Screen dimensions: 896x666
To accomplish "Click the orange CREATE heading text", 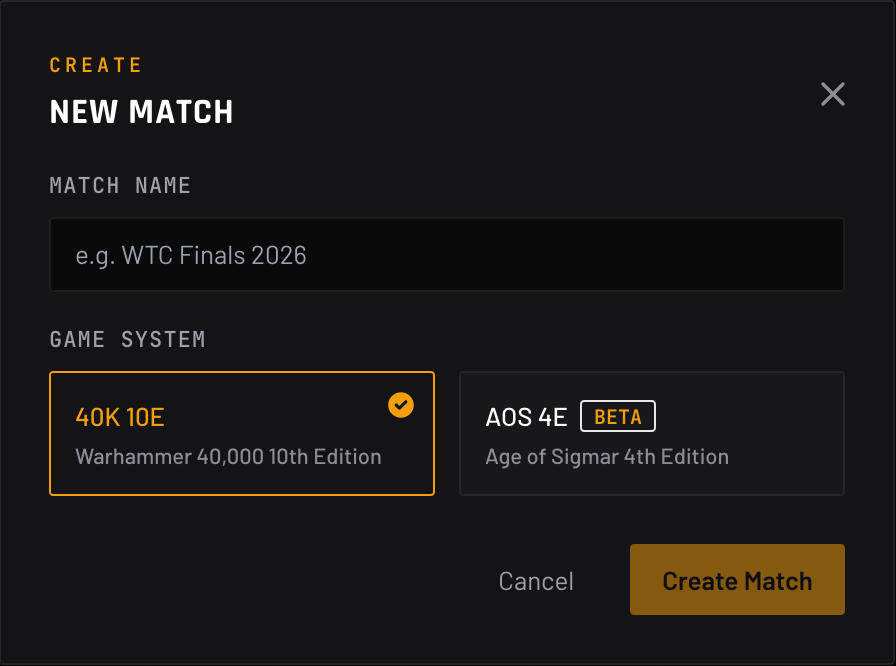I will 96,64.
